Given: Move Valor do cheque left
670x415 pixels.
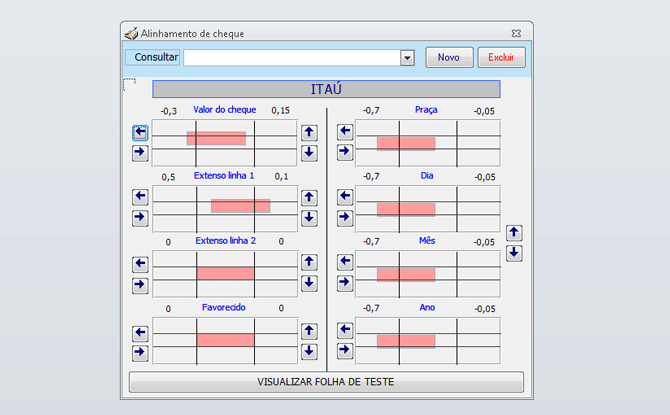Looking at the screenshot, I should pos(140,132).
